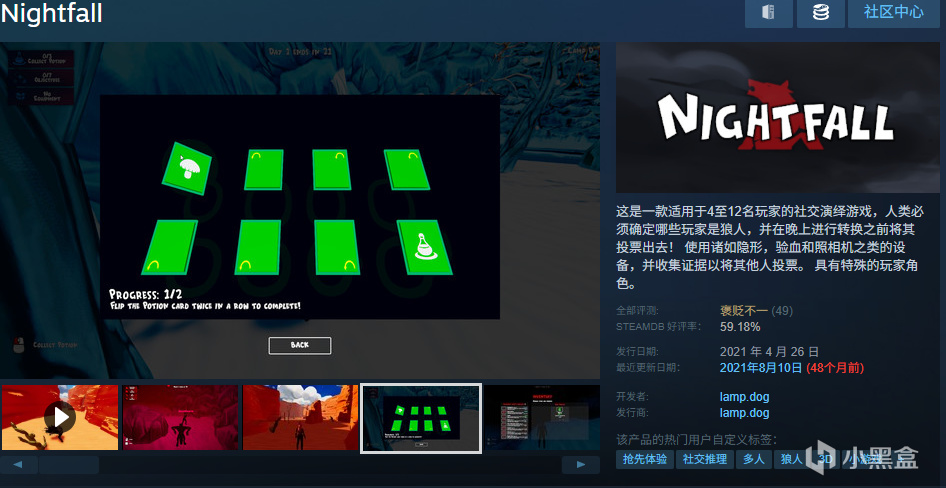The width and height of the screenshot is (946, 488).
Task: Click the 开发者: label
Action: click(632, 397)
